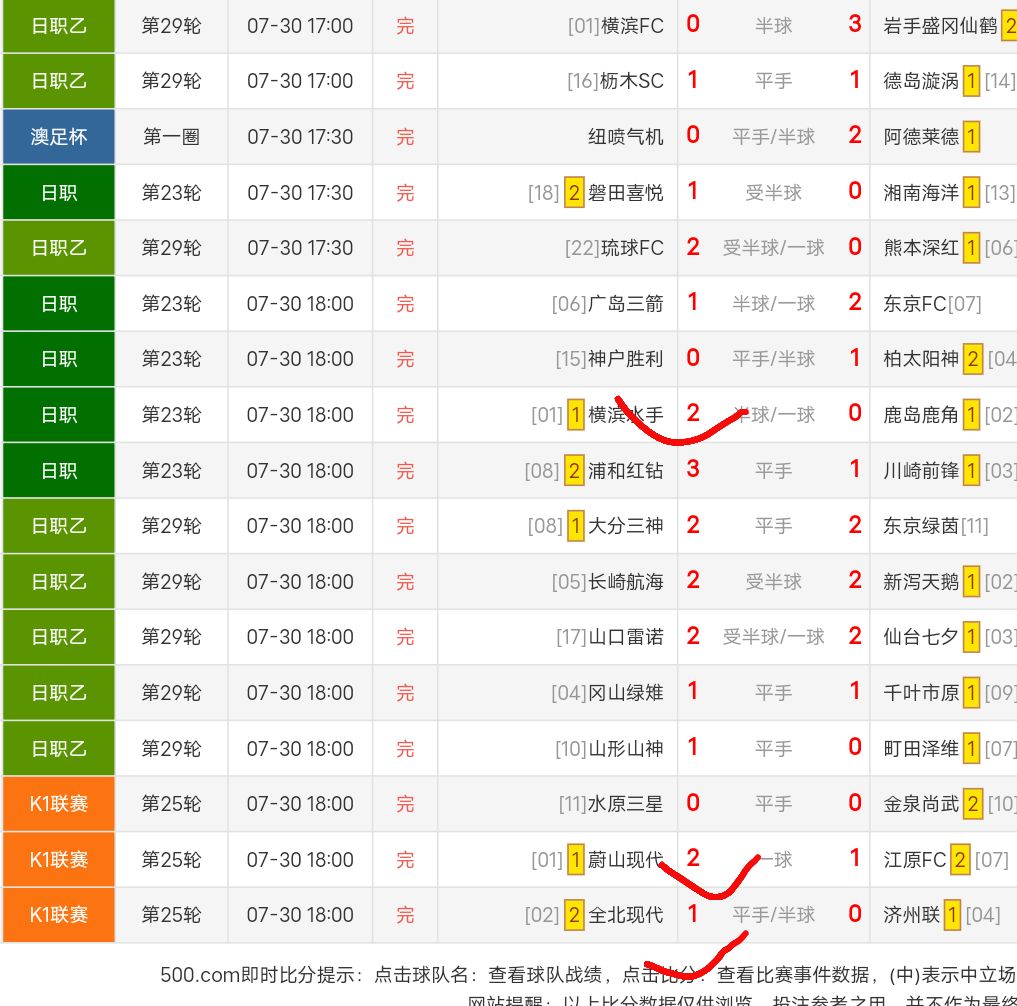1017x1006 pixels.
Task: Click yellow card badge beside 磐田喜悦
Action: (574, 193)
